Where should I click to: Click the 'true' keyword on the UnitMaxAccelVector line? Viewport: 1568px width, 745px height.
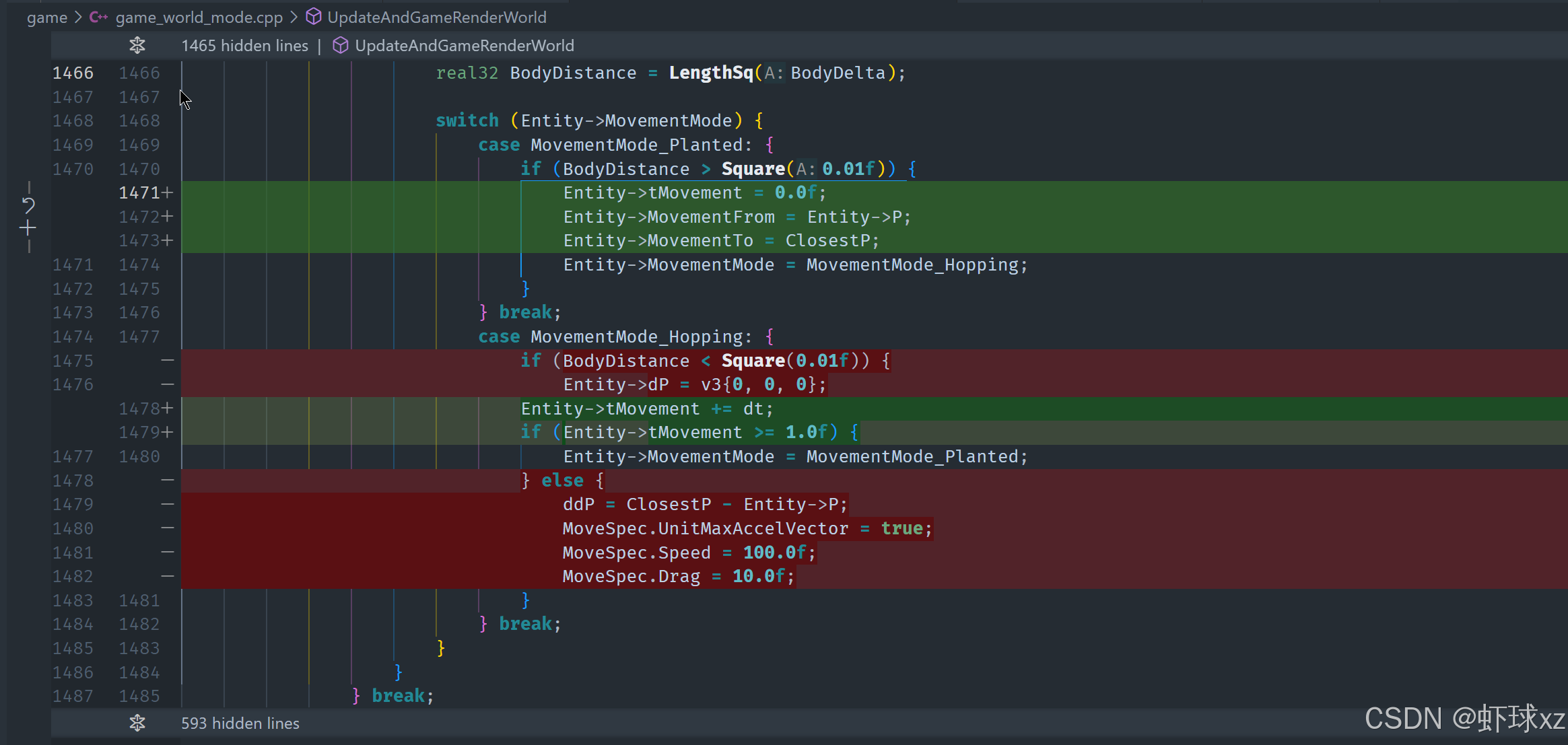901,528
